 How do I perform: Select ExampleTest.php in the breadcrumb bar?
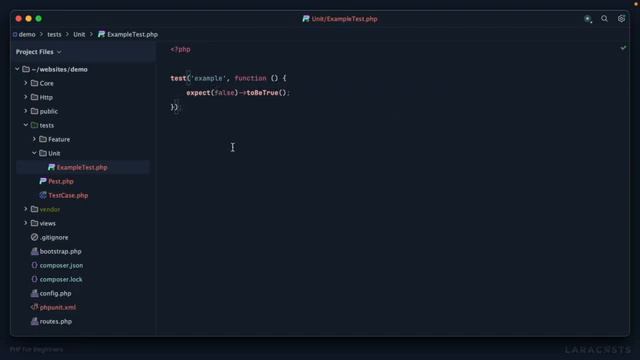132,34
